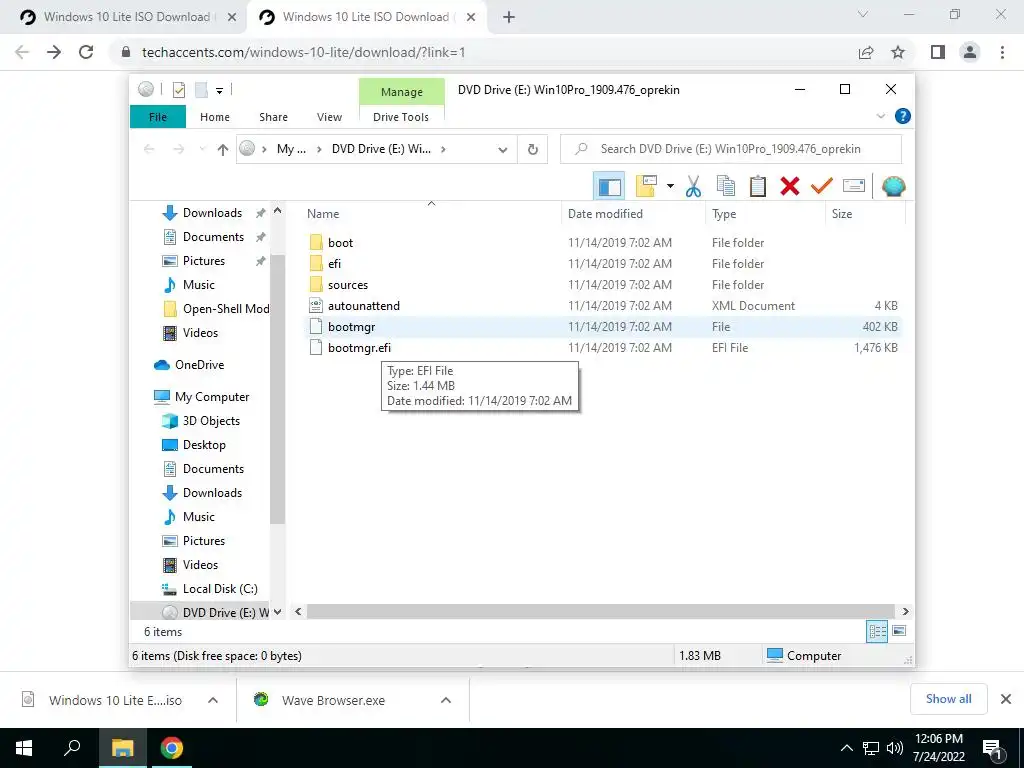Screen dimensions: 1024x768
Task: Click the red X Delete icon
Action: 790,186
